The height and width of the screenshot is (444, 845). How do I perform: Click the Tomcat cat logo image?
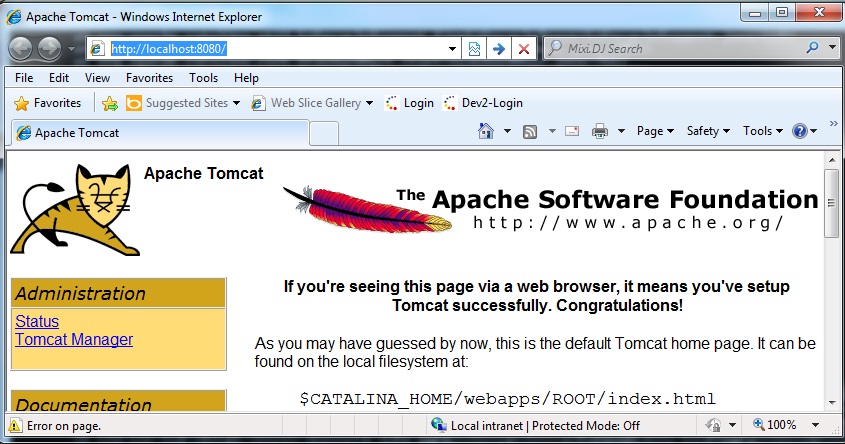[x=75, y=210]
